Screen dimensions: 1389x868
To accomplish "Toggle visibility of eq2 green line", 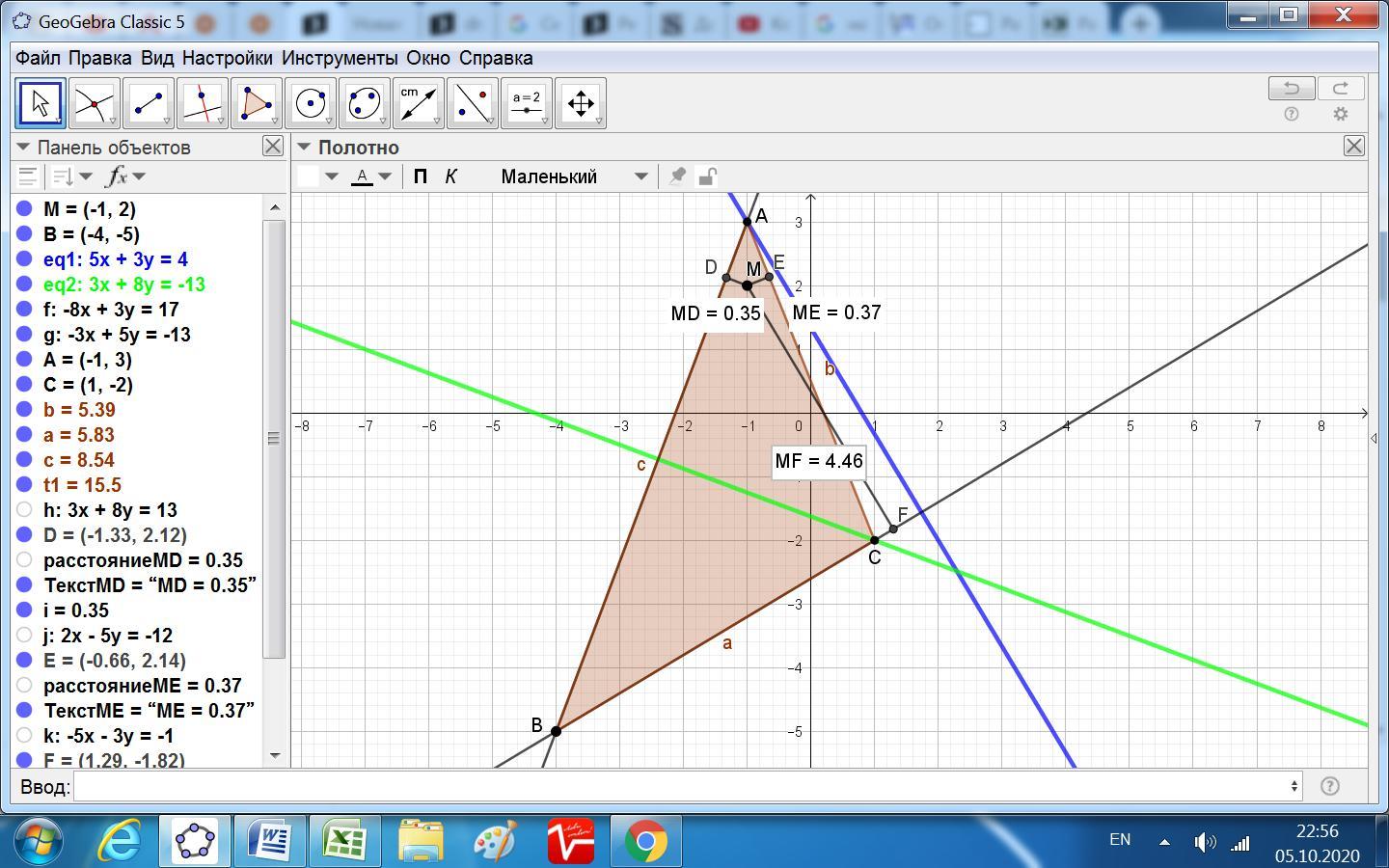I will click(x=25, y=285).
